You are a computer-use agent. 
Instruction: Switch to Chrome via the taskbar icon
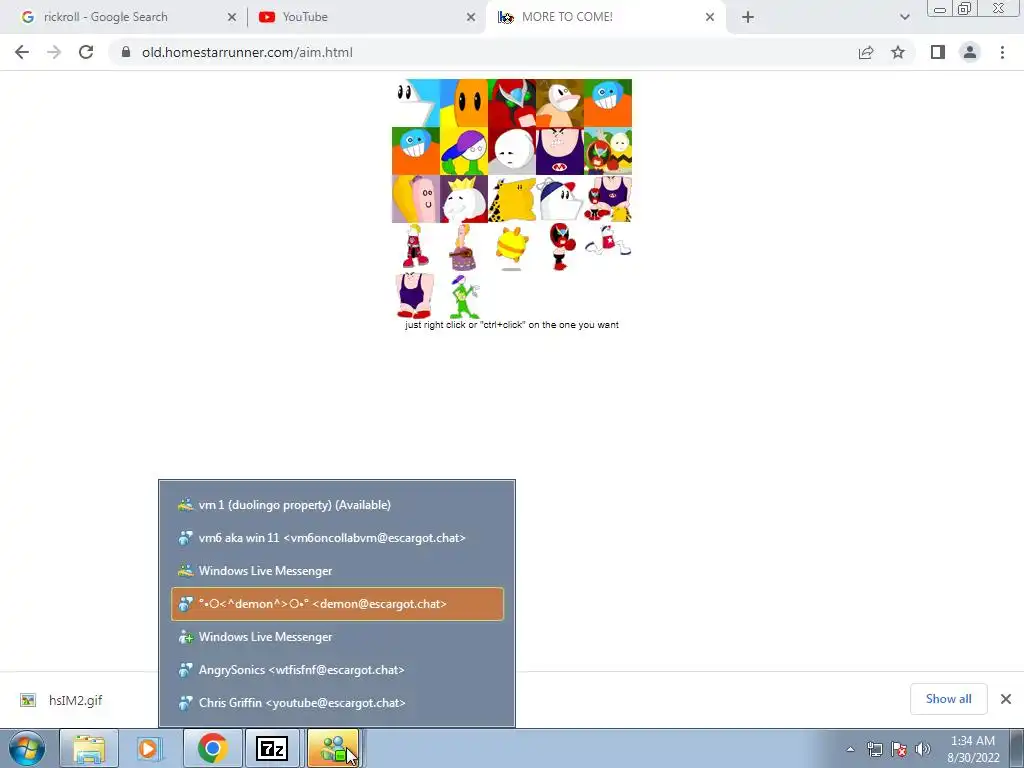coord(212,748)
